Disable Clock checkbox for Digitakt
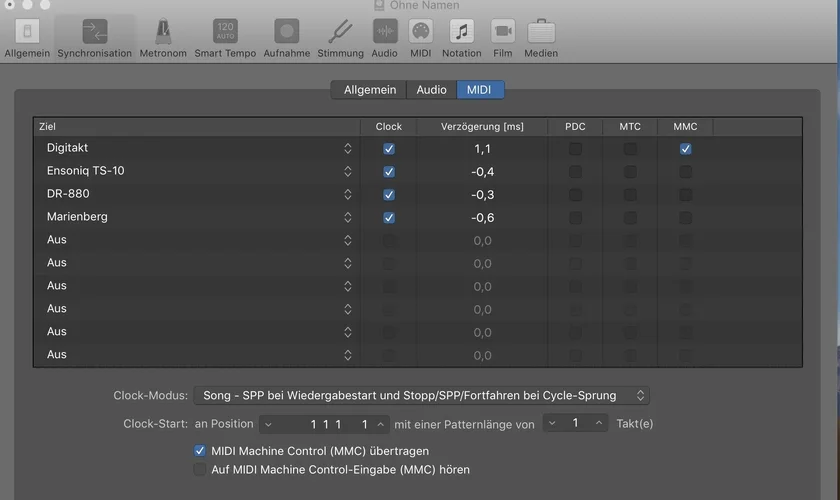 (389, 149)
